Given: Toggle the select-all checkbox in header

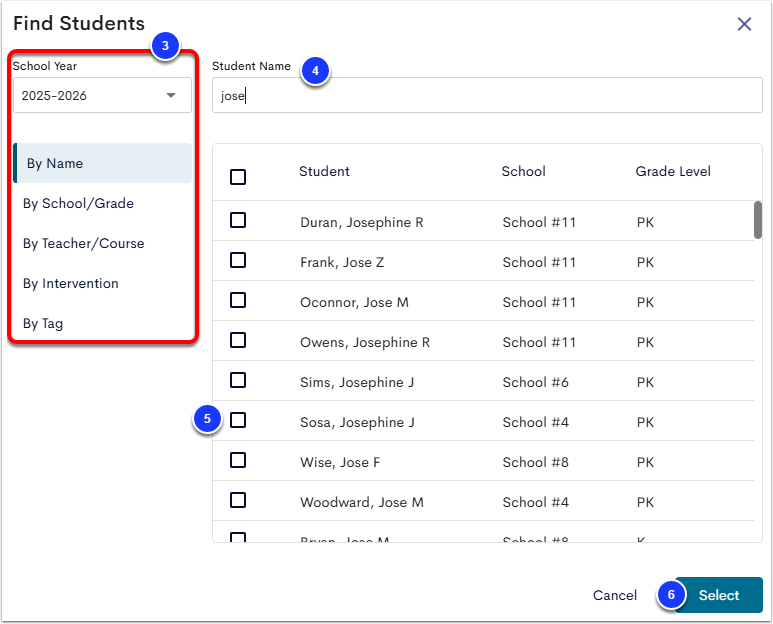Looking at the screenshot, I should [238, 177].
